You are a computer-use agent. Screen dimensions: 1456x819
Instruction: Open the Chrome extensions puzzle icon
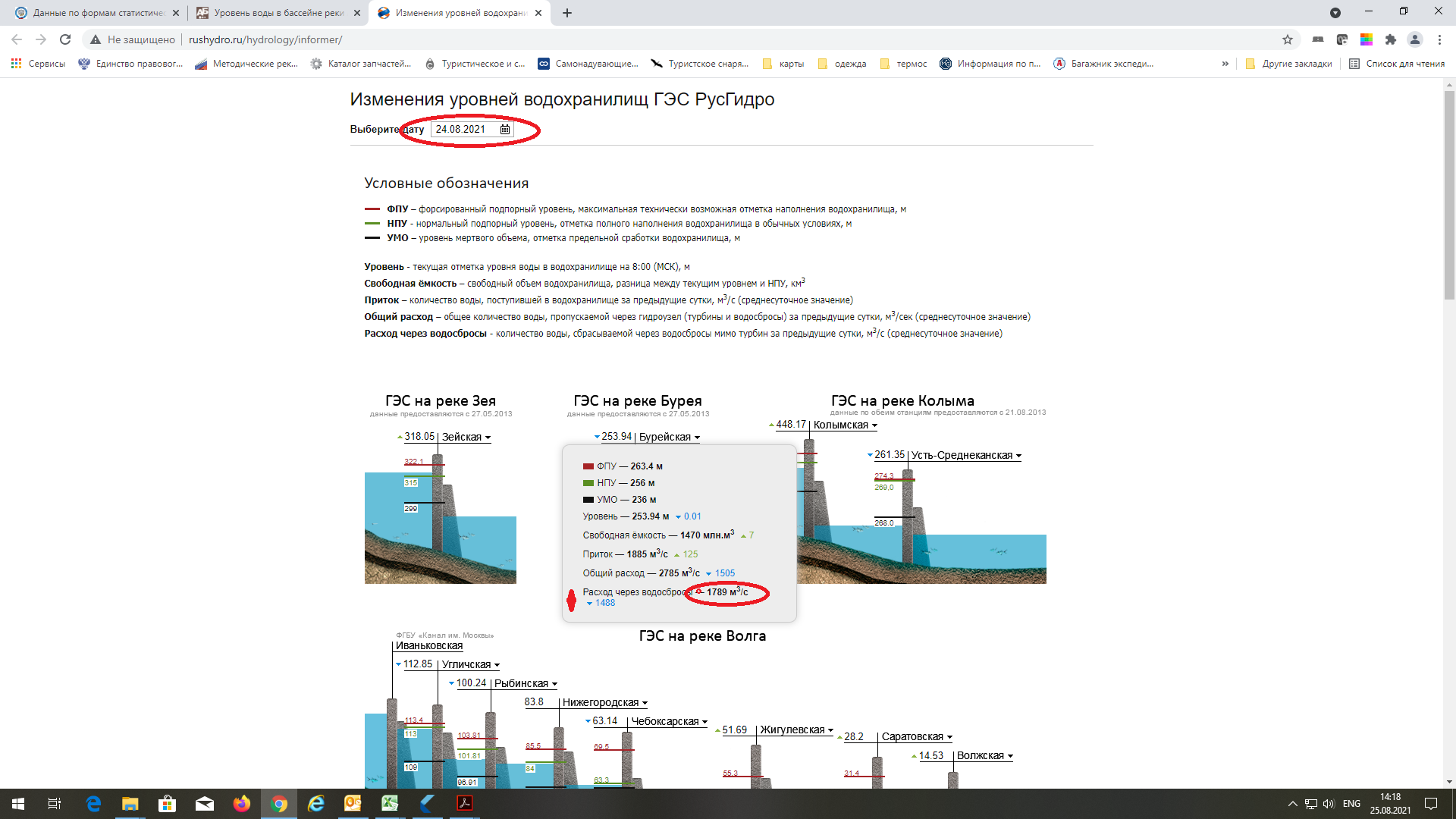pos(1390,39)
